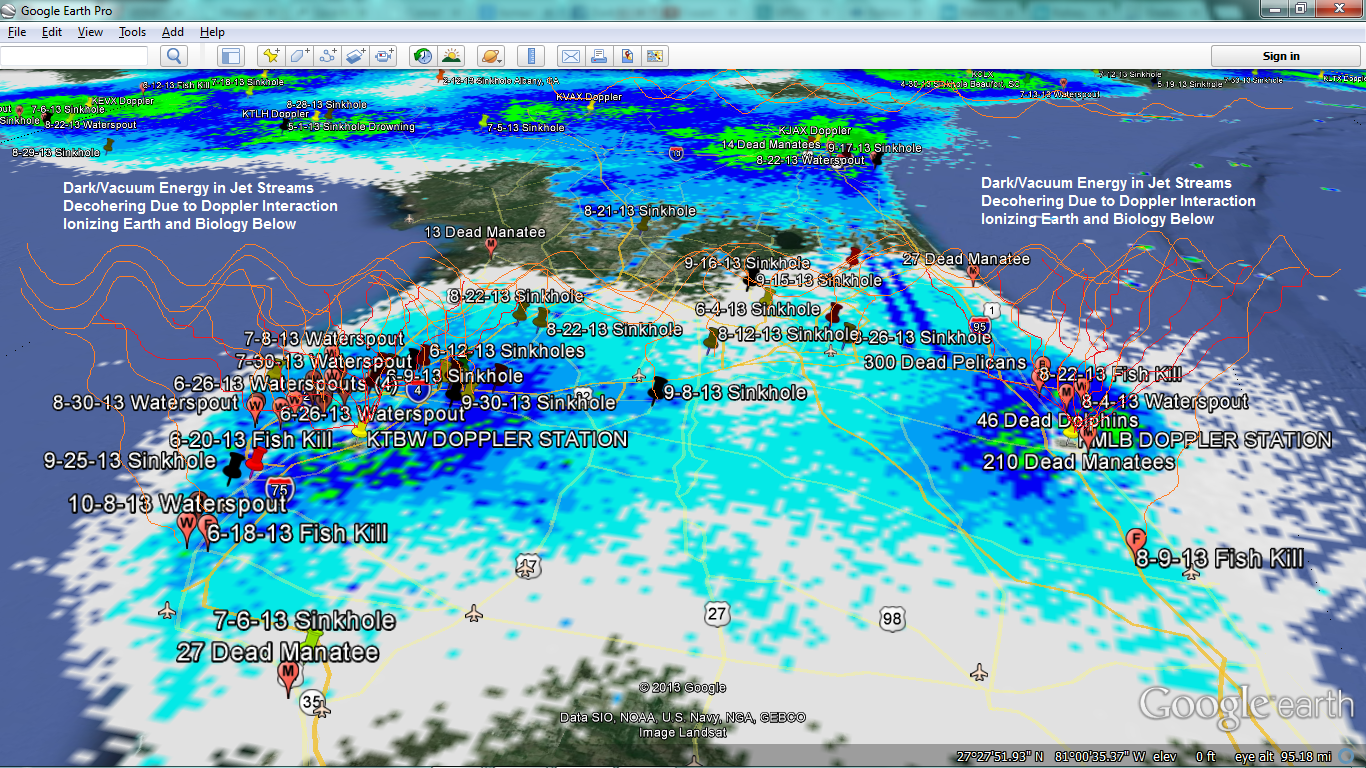Select the Add Polygon tool
Image resolution: width=1366 pixels, height=768 pixels.
click(299, 56)
